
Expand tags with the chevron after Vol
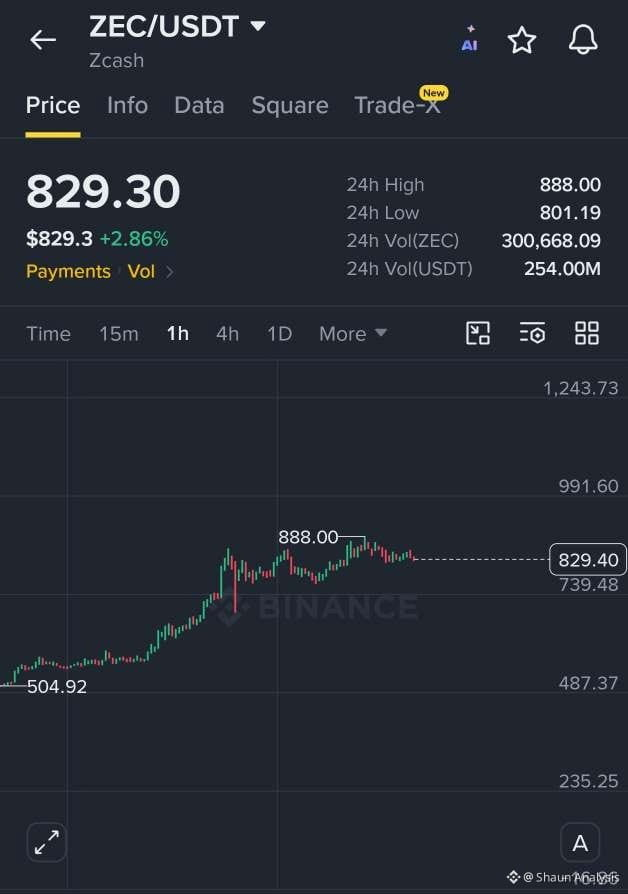[169, 272]
